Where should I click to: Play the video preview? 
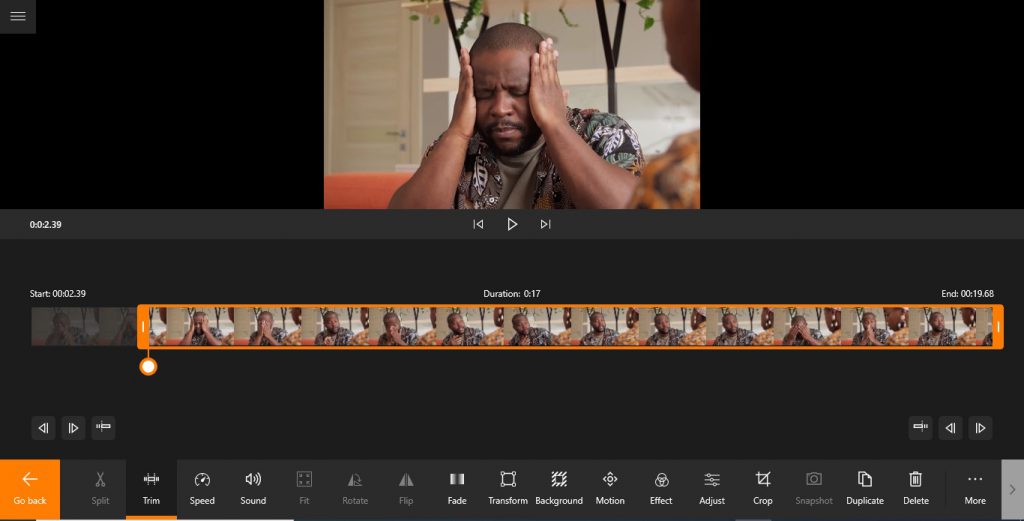(512, 224)
